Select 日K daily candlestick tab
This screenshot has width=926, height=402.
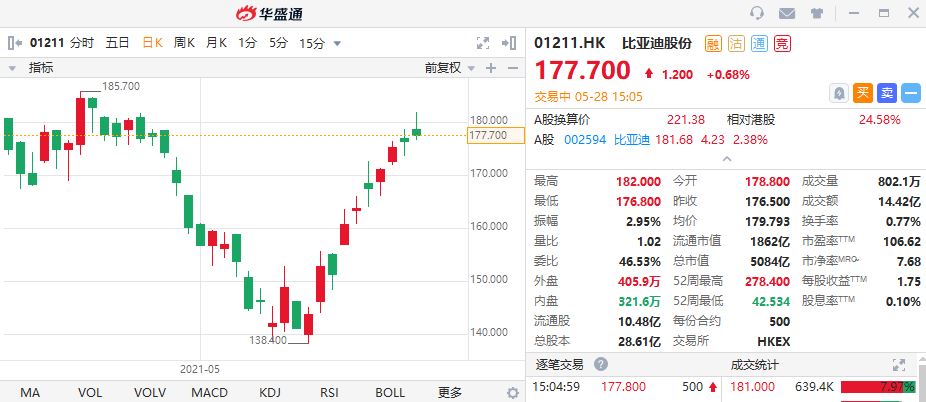click(x=152, y=43)
